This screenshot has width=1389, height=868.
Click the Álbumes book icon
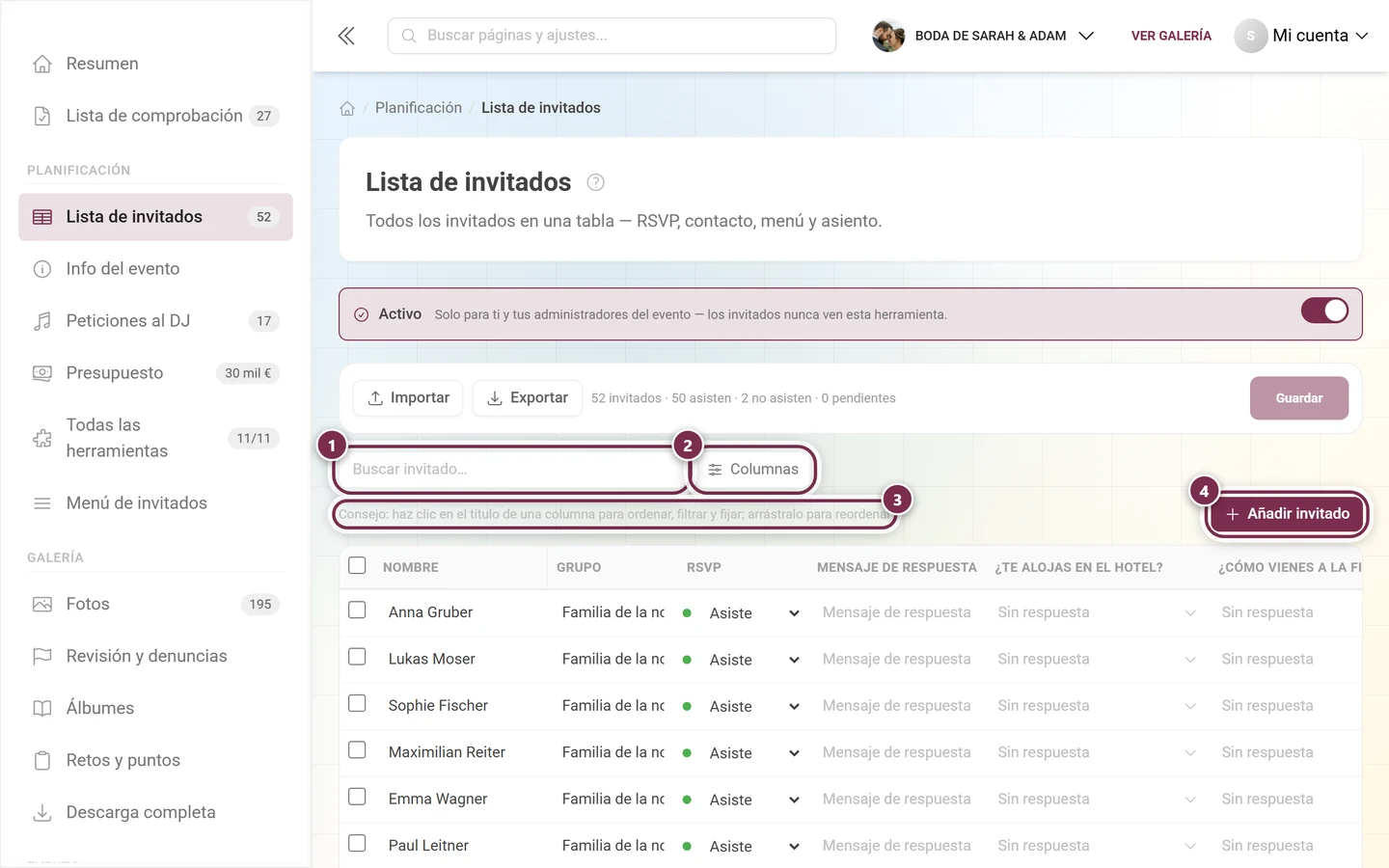click(x=42, y=709)
